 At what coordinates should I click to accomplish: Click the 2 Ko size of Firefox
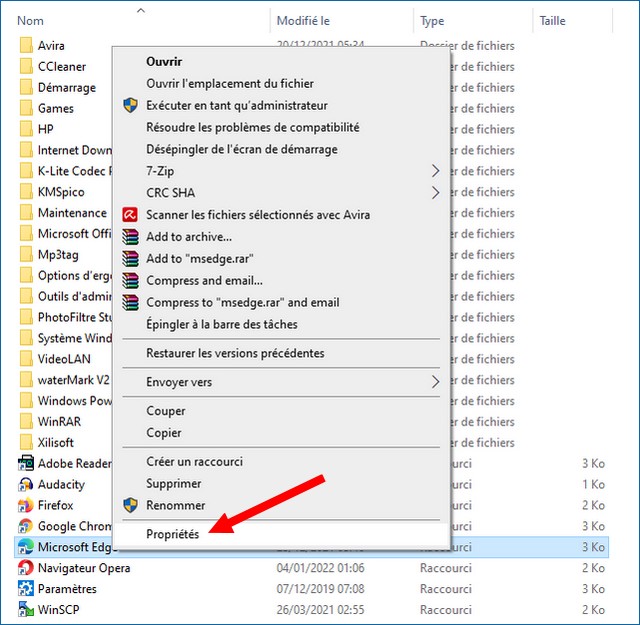point(593,505)
